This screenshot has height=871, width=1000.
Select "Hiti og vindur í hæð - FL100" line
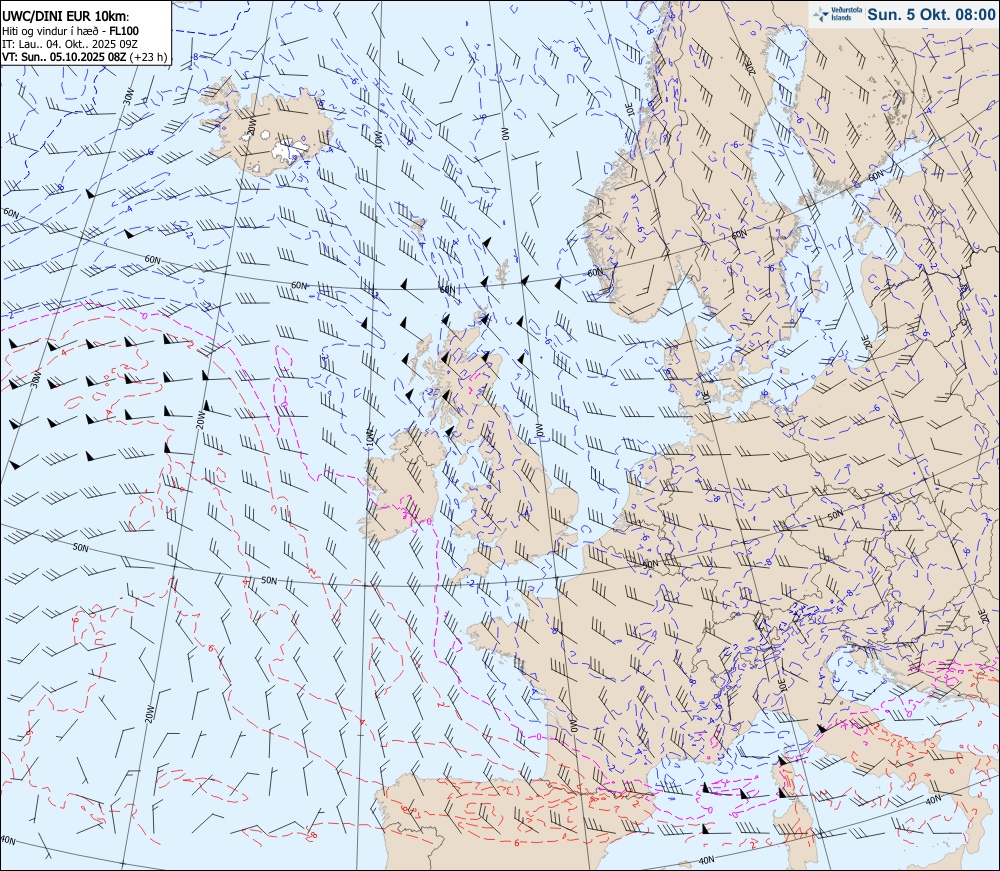(70, 31)
